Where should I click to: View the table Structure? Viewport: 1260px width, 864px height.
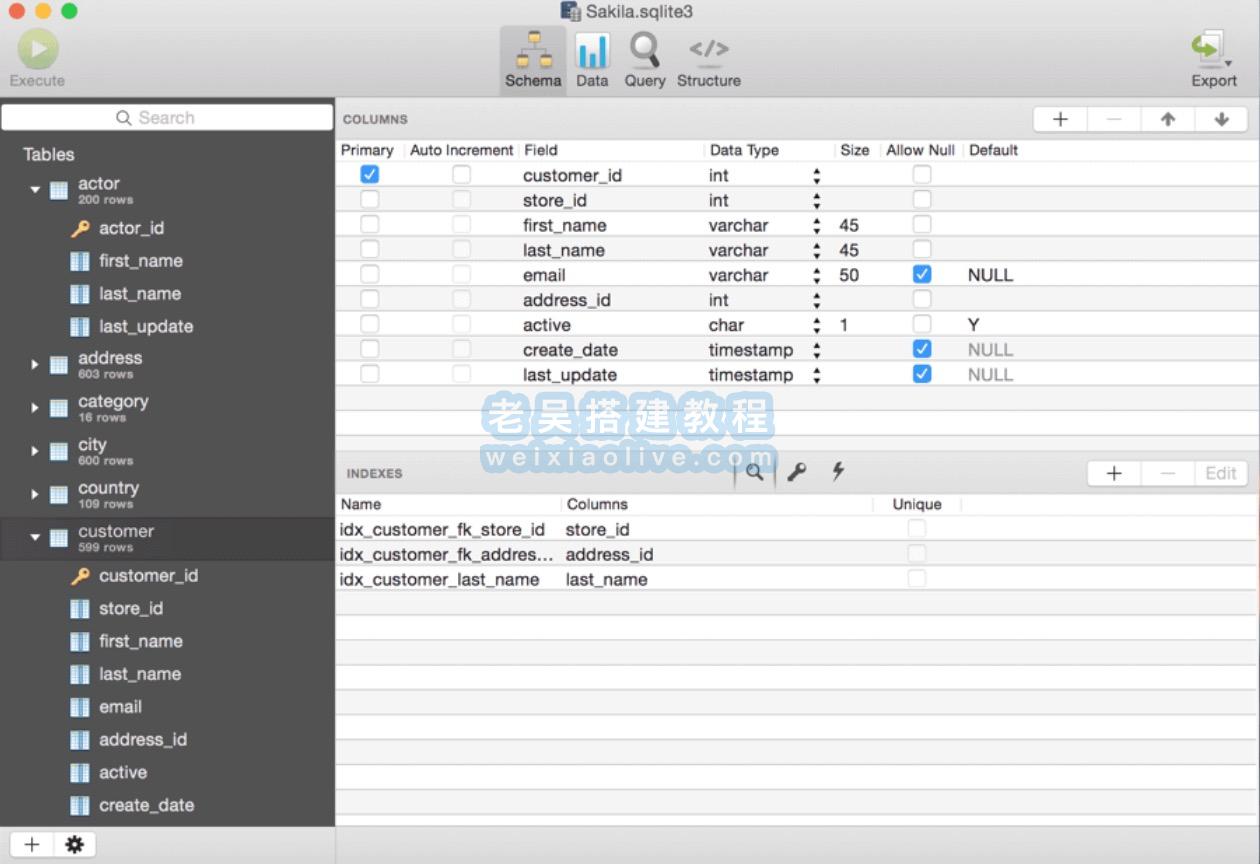click(708, 58)
